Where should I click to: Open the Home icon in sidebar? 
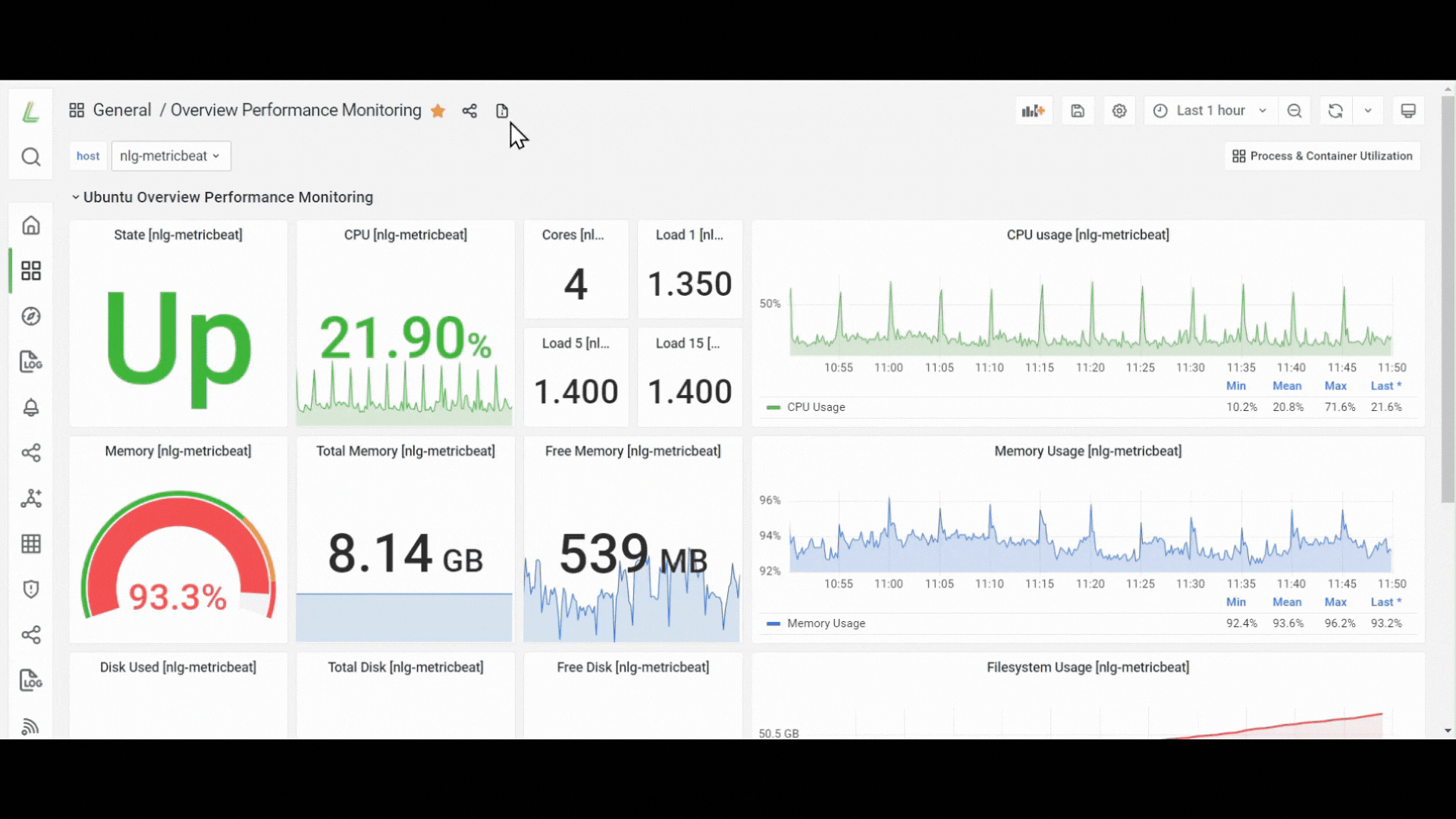[30, 225]
